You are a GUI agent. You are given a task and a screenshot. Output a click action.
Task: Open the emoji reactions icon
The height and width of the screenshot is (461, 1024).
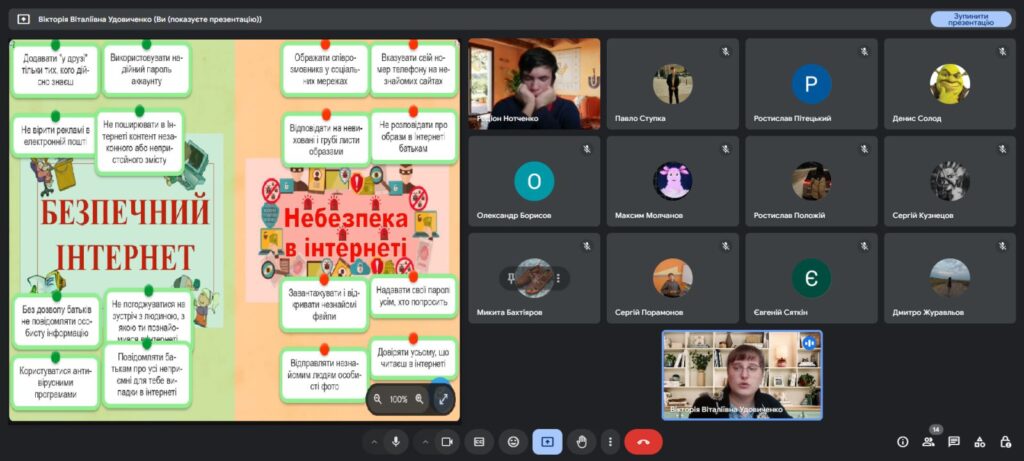pos(513,441)
